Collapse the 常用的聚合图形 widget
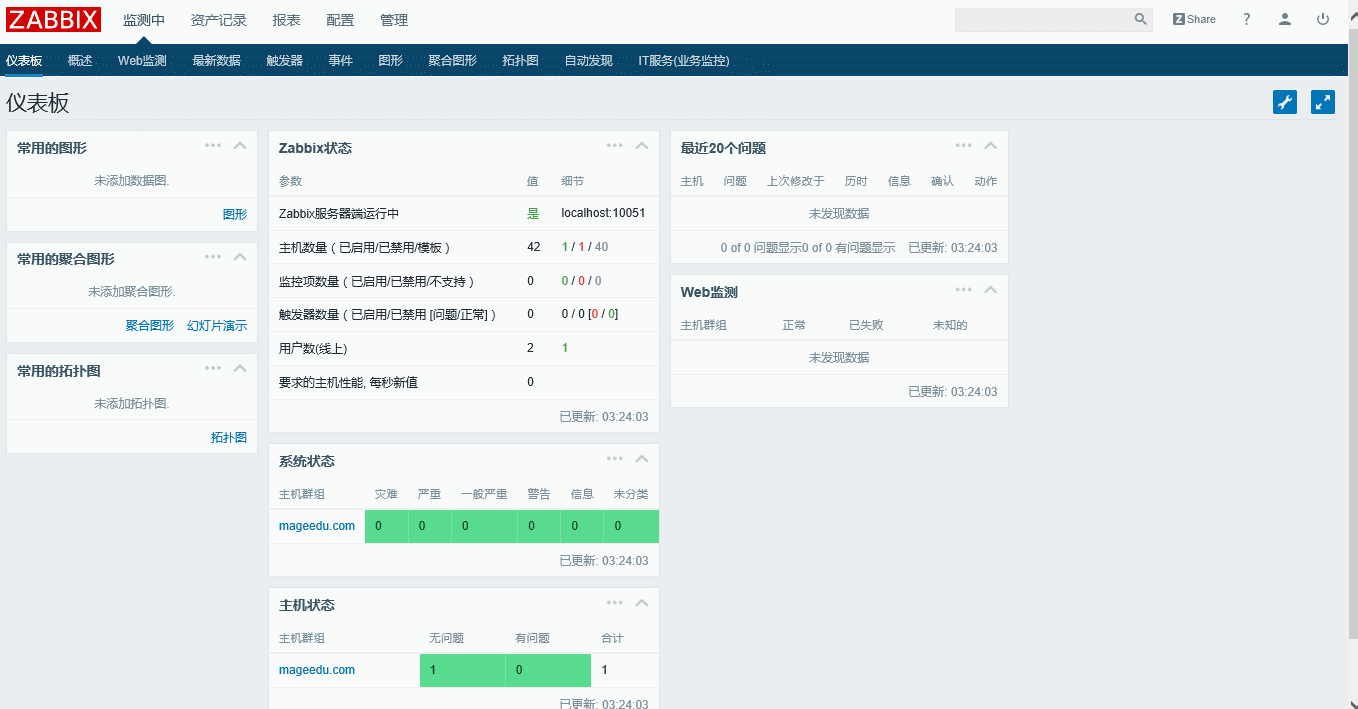The image size is (1358, 709). click(x=240, y=257)
